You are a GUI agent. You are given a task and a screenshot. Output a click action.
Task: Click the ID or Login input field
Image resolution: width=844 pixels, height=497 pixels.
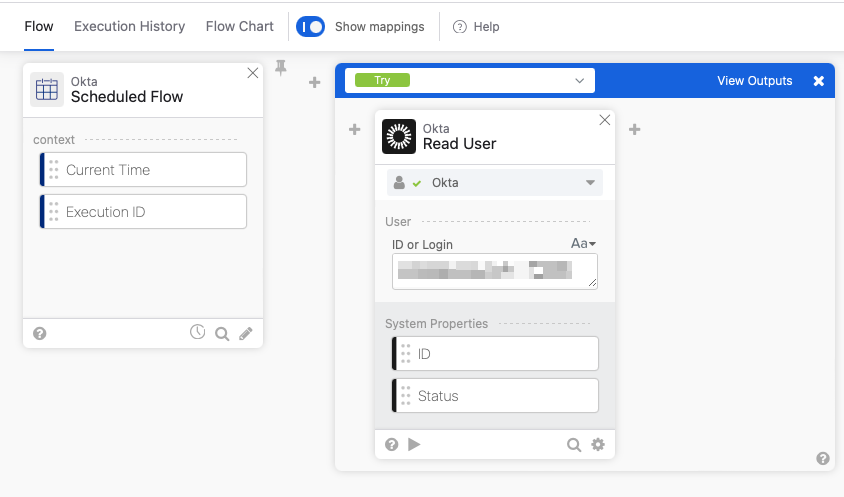(495, 271)
